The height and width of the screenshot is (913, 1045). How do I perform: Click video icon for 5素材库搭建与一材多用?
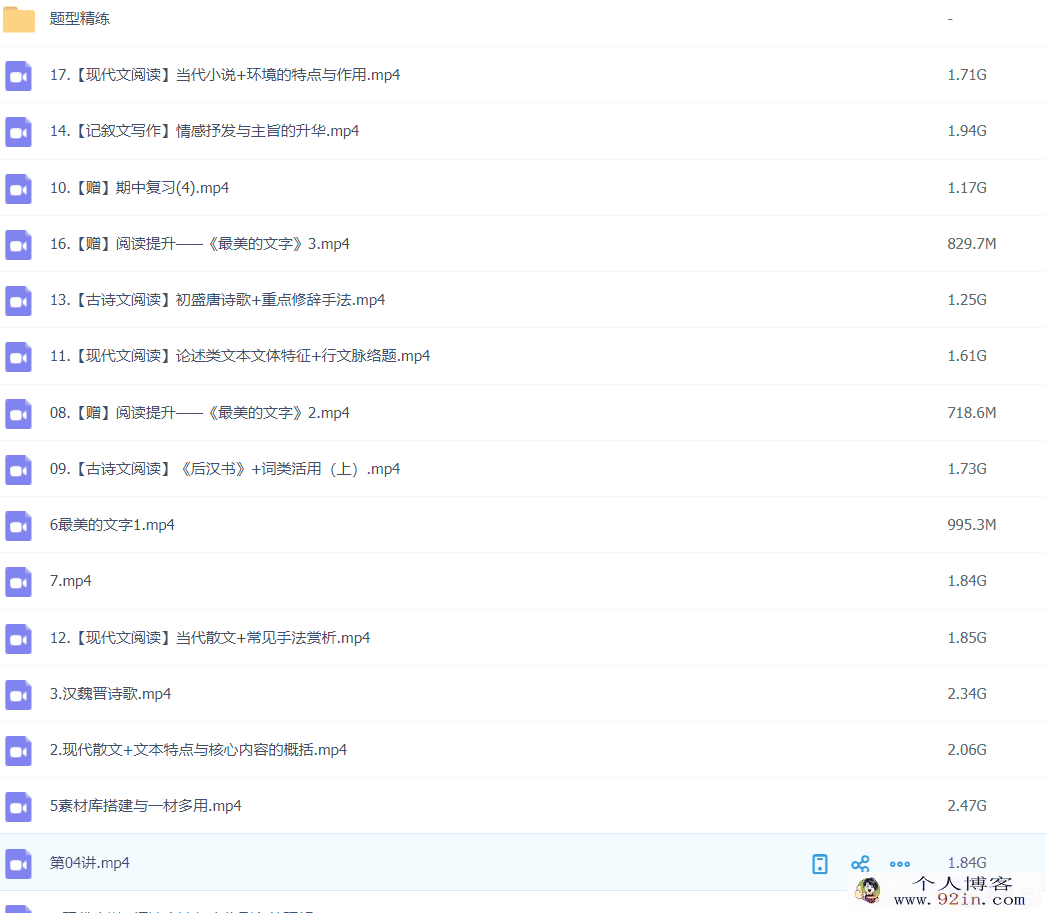(19, 806)
